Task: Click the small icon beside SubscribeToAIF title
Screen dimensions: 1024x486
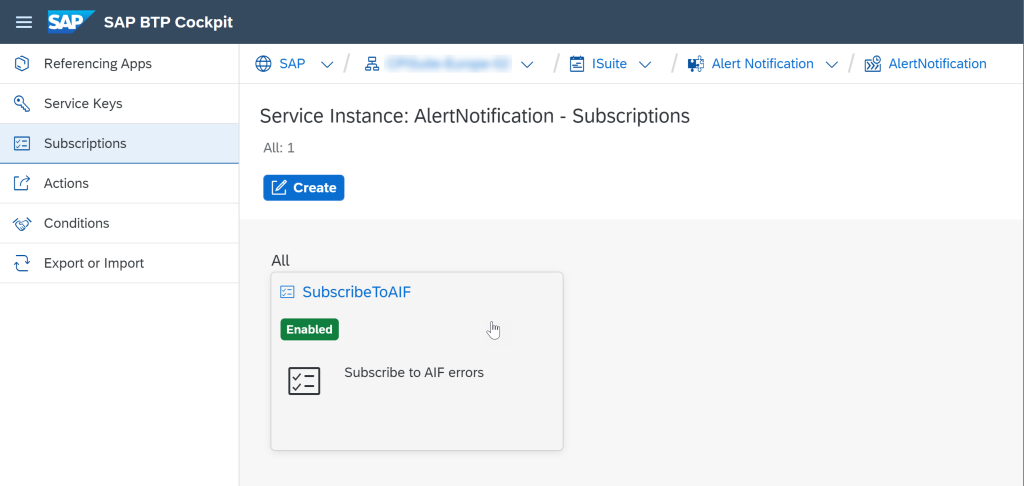Action: 287,292
